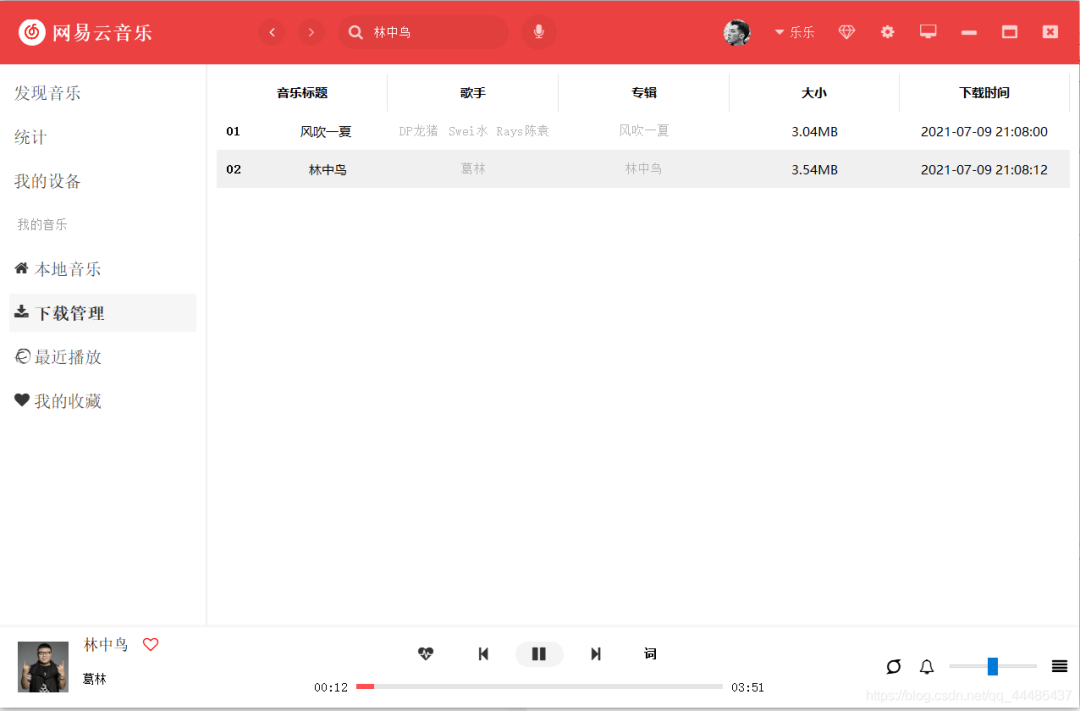This screenshot has width=1080, height=711.
Task: Activate voice search microphone icon
Action: pyautogui.click(x=539, y=32)
